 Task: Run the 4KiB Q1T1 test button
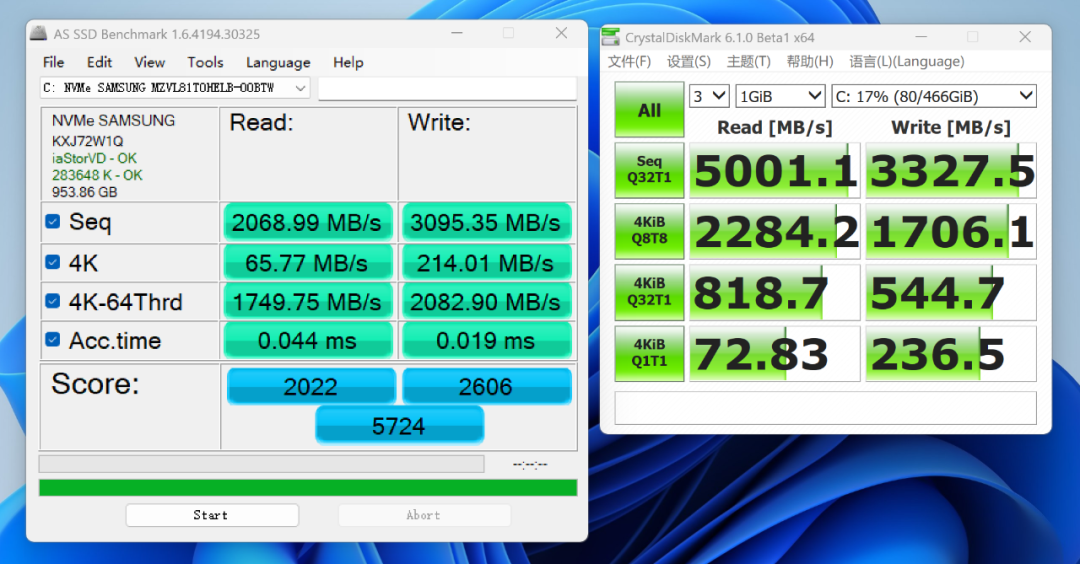coord(649,353)
